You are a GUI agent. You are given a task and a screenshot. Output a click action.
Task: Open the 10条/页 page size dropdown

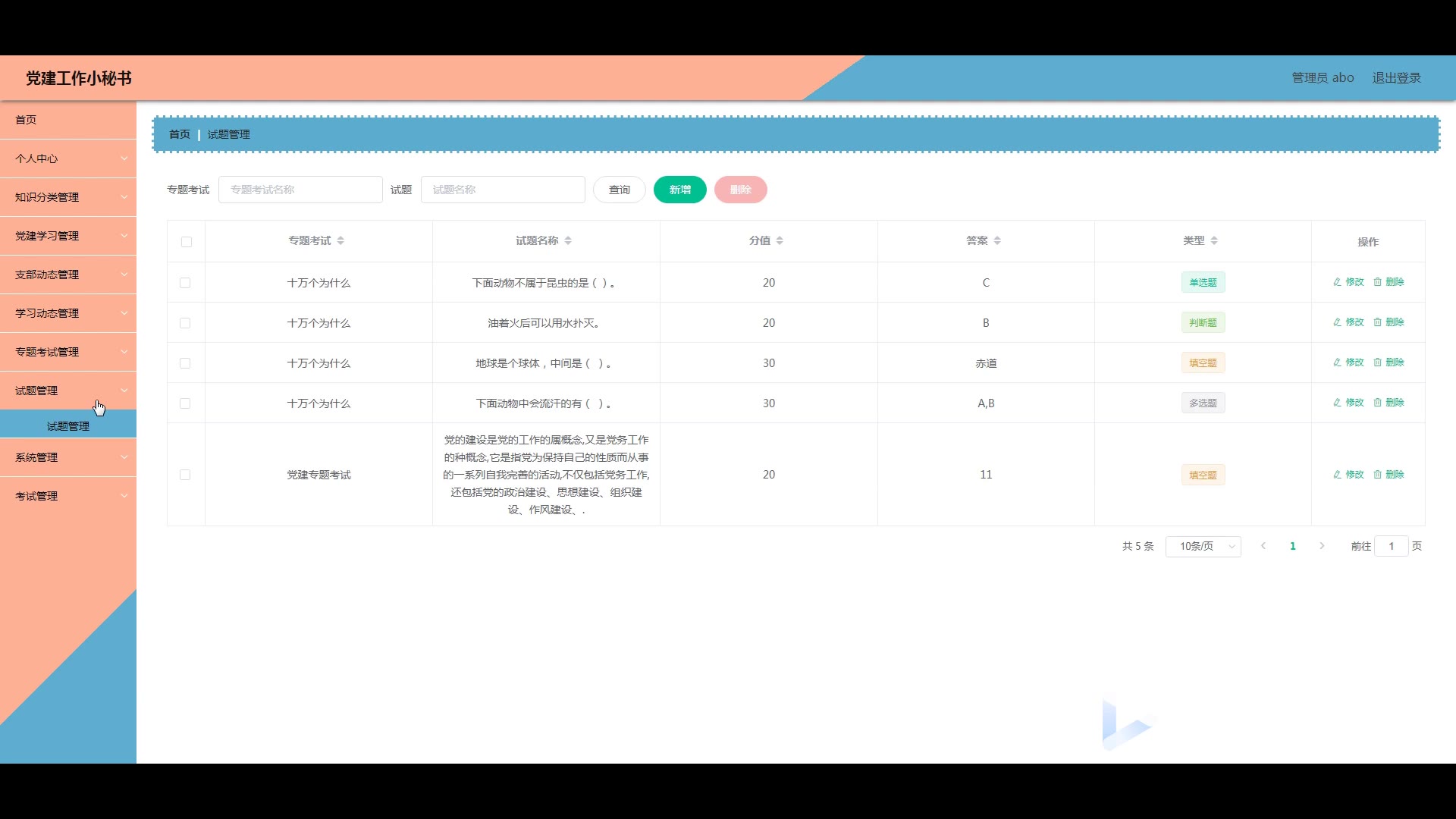coord(1203,546)
